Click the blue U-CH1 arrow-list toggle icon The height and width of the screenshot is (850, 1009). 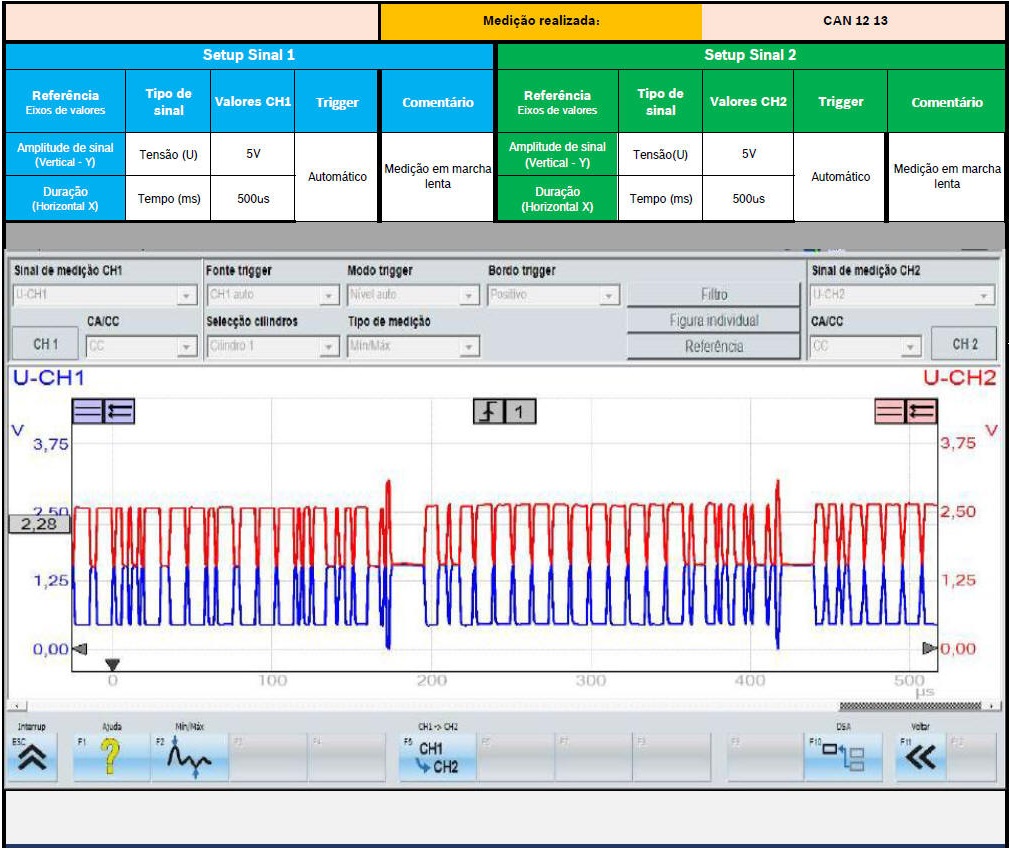click(x=119, y=411)
